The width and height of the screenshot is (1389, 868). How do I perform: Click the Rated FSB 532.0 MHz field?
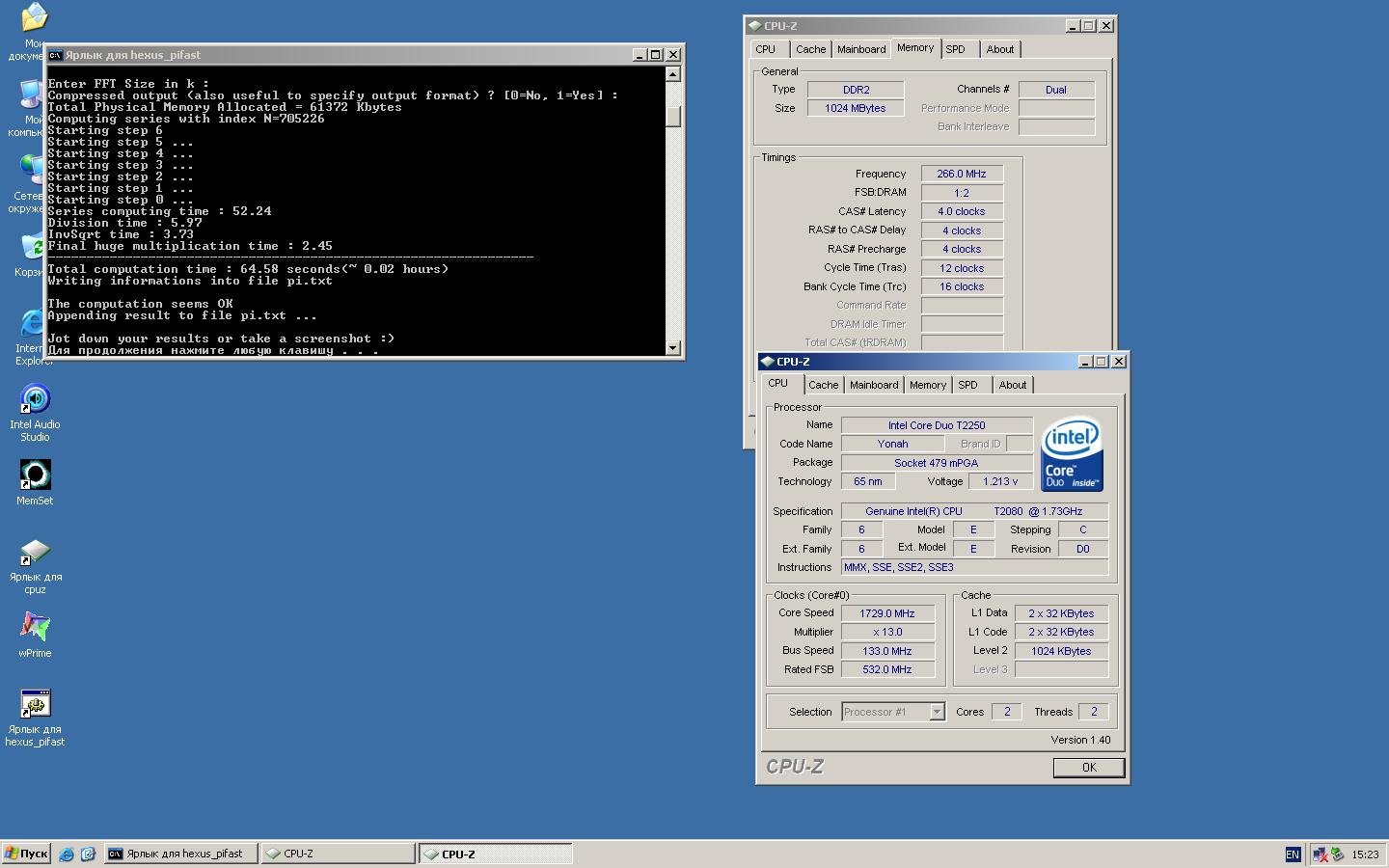coord(887,669)
